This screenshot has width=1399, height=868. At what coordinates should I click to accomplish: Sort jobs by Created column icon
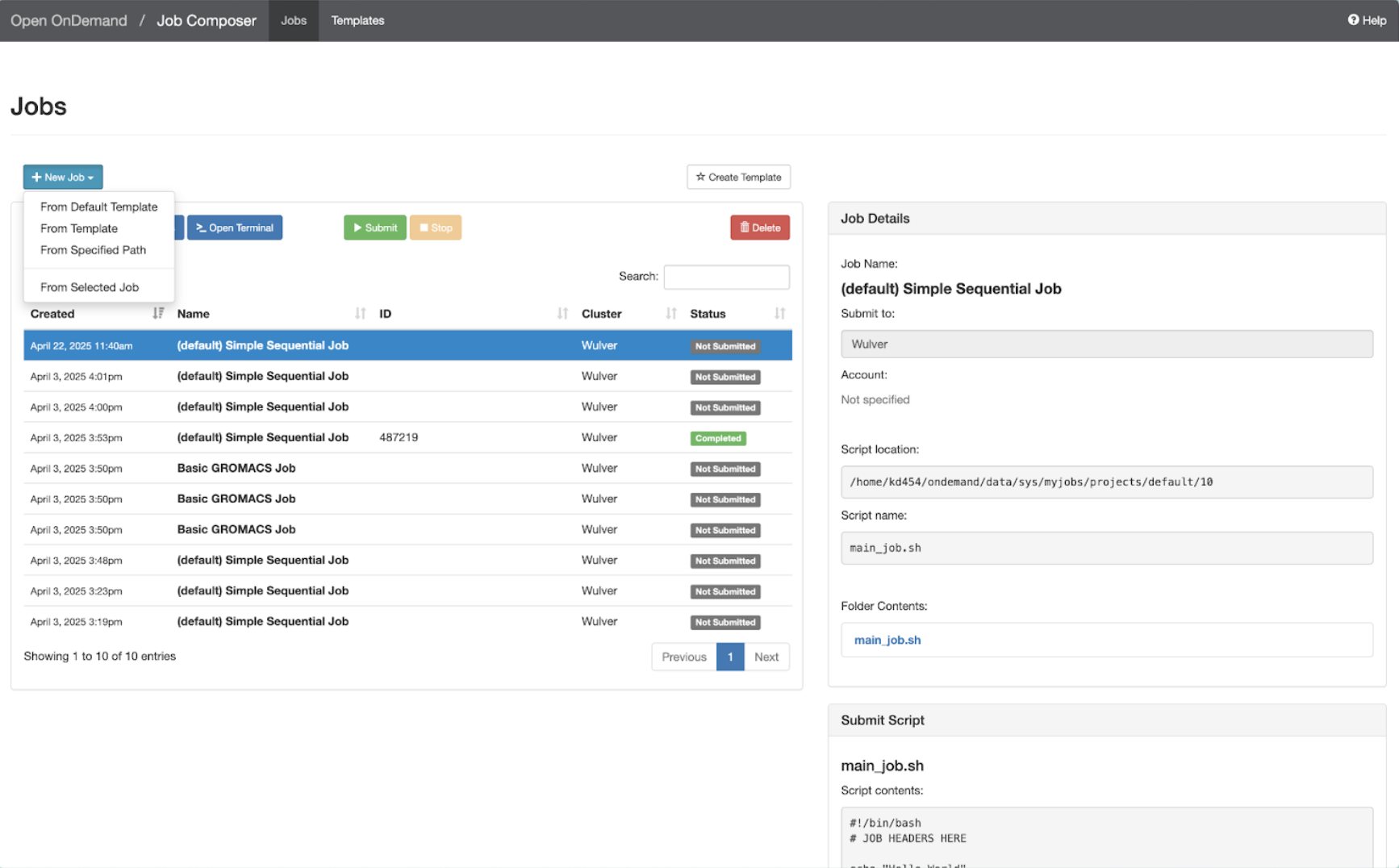(158, 313)
